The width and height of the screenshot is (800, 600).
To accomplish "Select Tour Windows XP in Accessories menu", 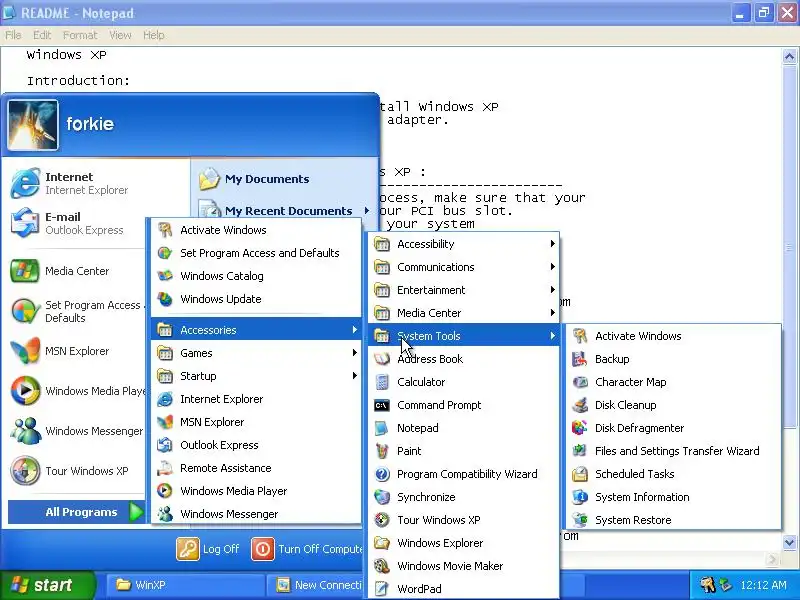I will click(x=463, y=519).
